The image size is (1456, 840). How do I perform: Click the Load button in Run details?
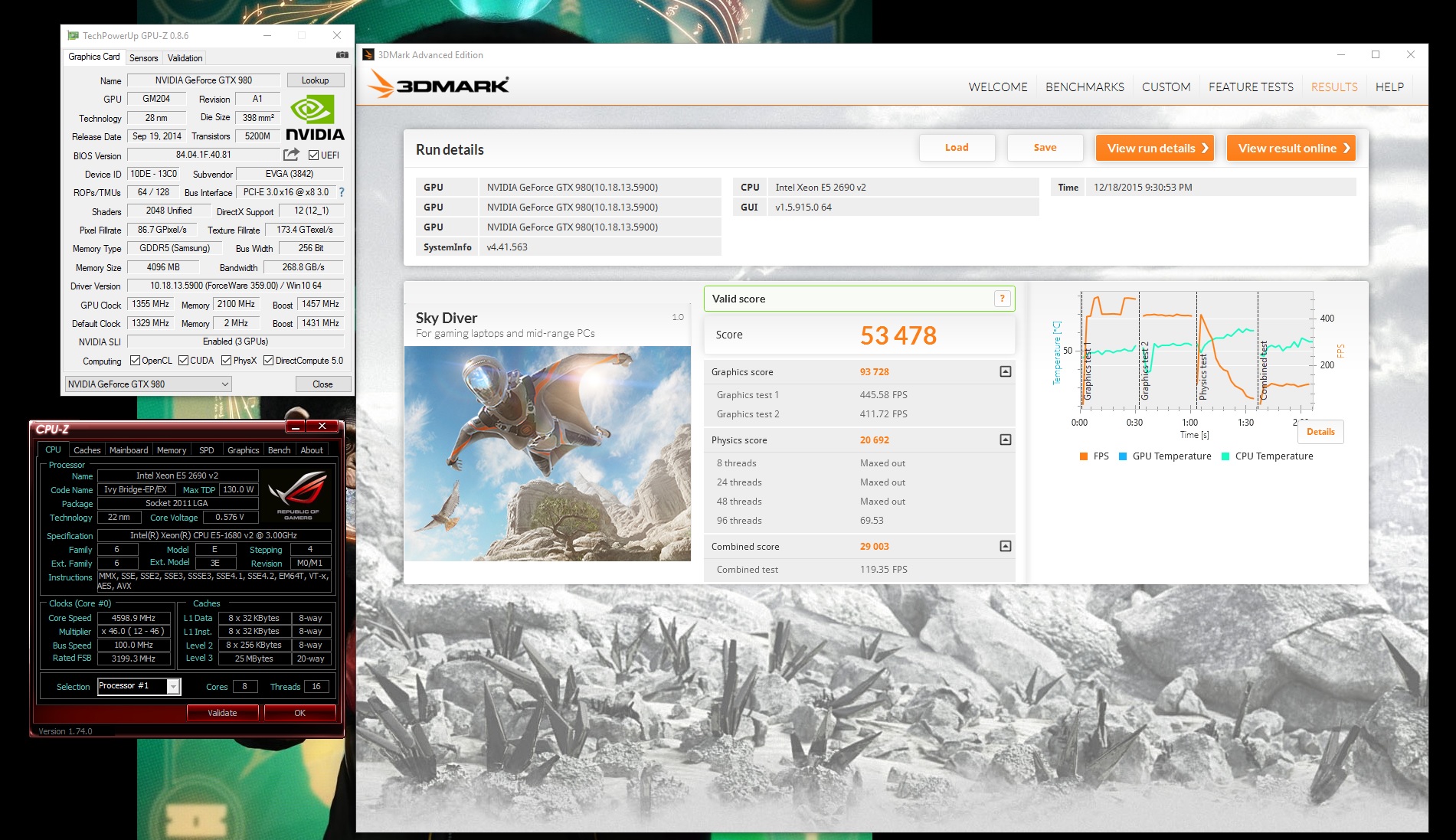(x=957, y=148)
